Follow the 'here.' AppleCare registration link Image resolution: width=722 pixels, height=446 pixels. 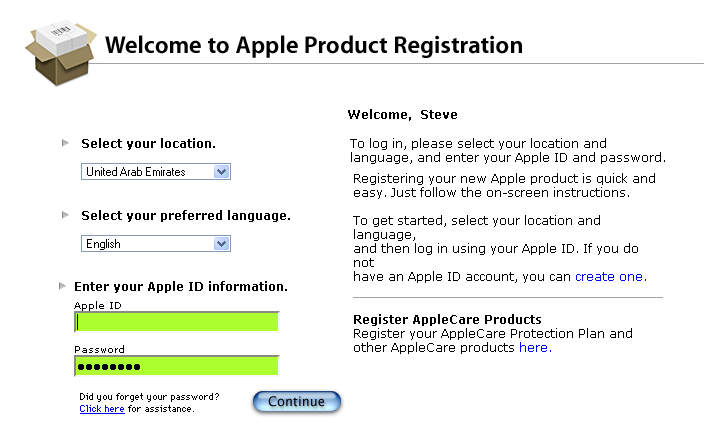[x=535, y=348]
